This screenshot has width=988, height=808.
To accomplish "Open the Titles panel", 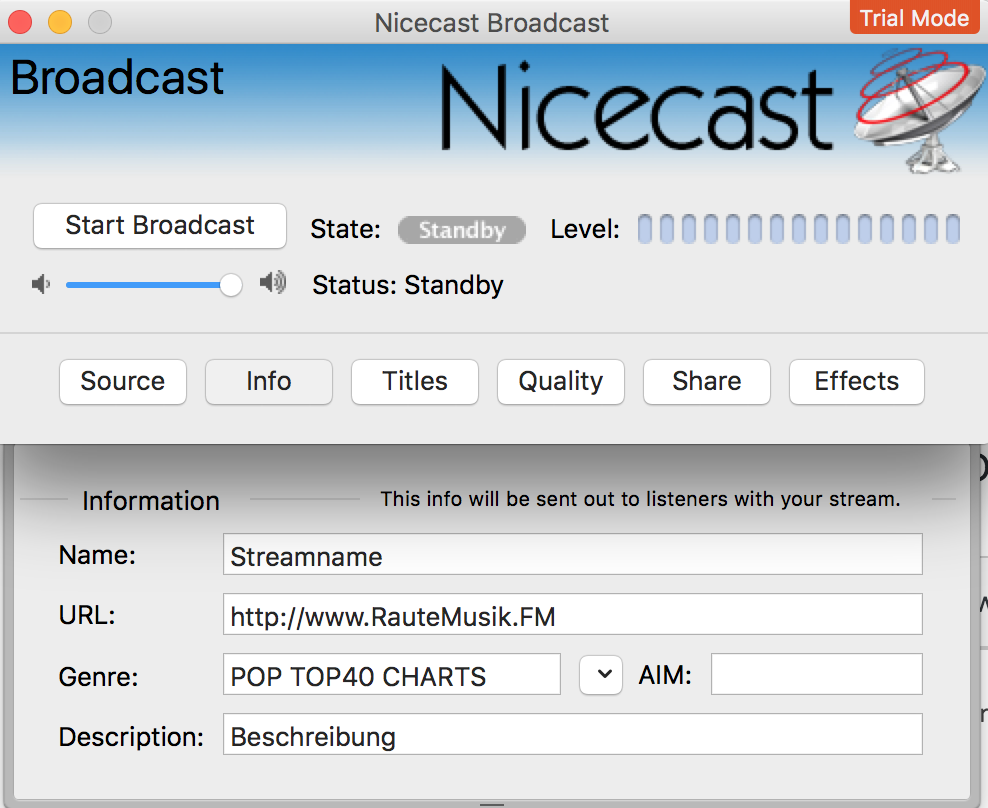I will [x=415, y=381].
